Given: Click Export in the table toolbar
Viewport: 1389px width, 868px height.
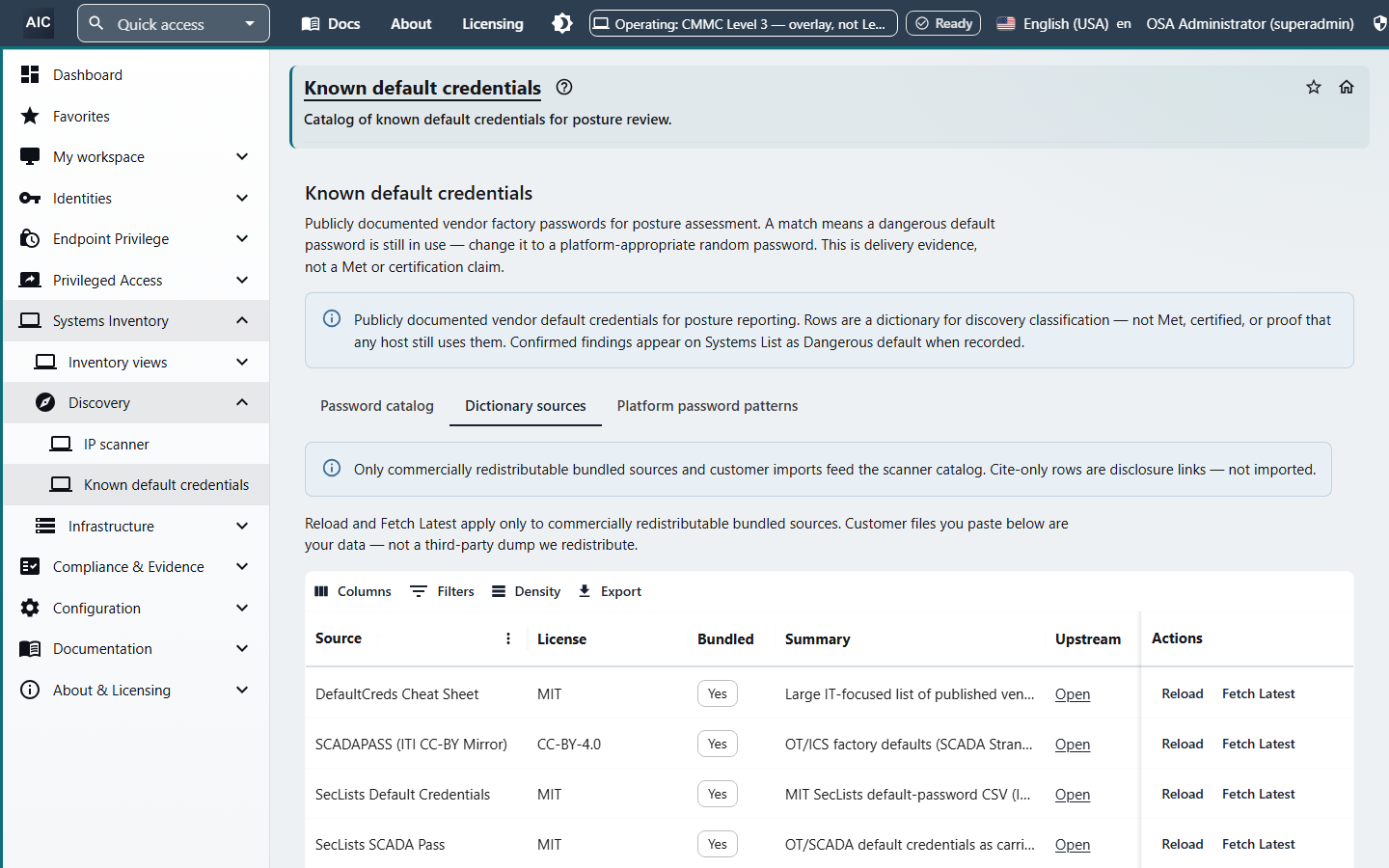Looking at the screenshot, I should point(610,591).
